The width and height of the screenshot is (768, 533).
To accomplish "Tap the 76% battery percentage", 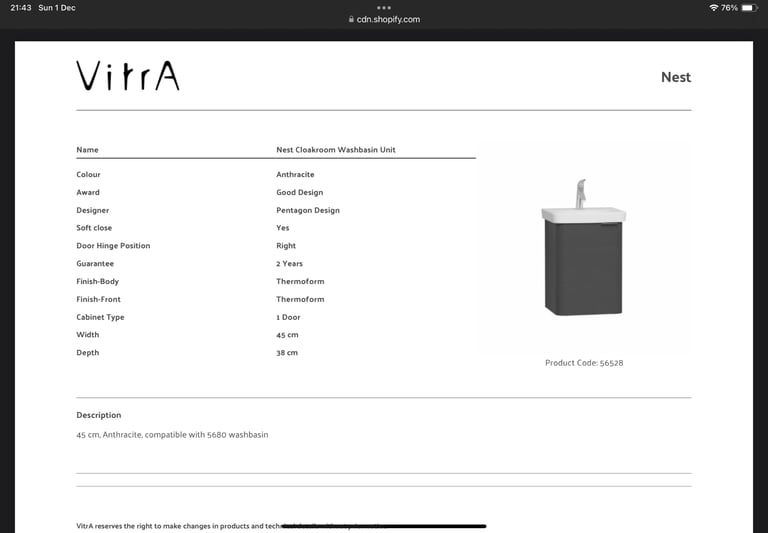I will click(729, 8).
